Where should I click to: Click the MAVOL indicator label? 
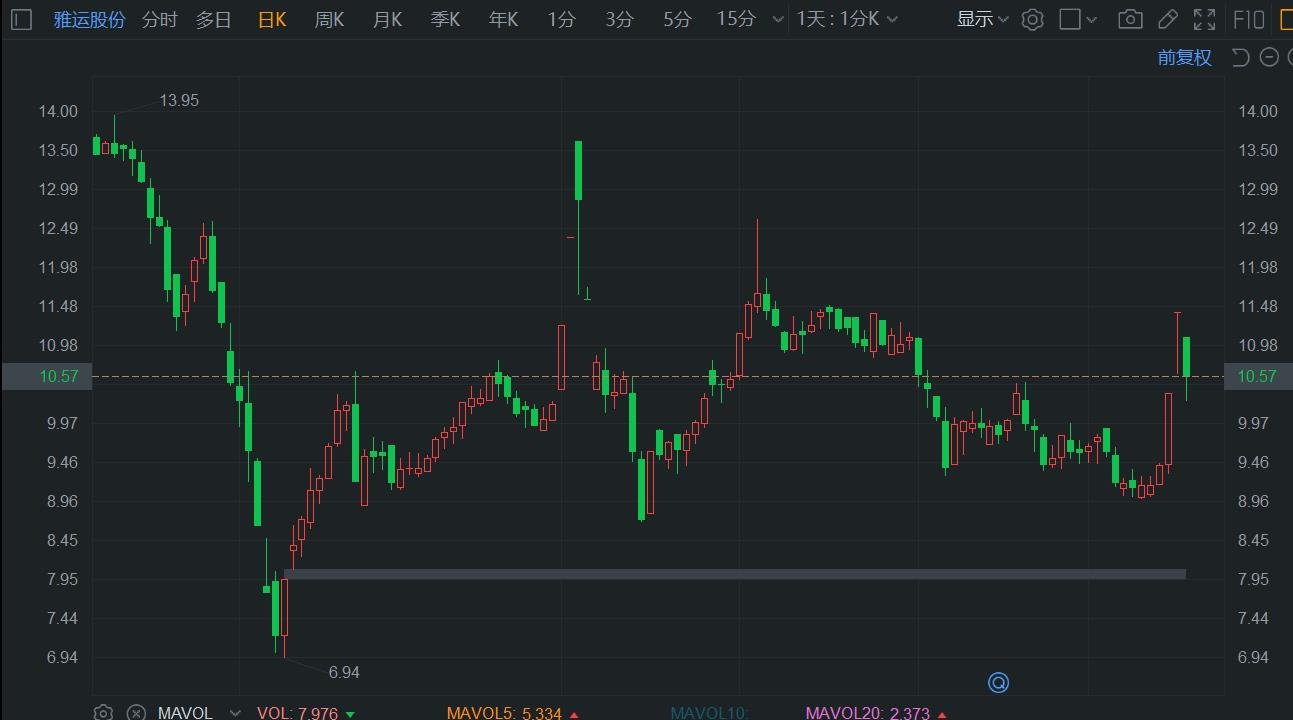tap(185, 713)
